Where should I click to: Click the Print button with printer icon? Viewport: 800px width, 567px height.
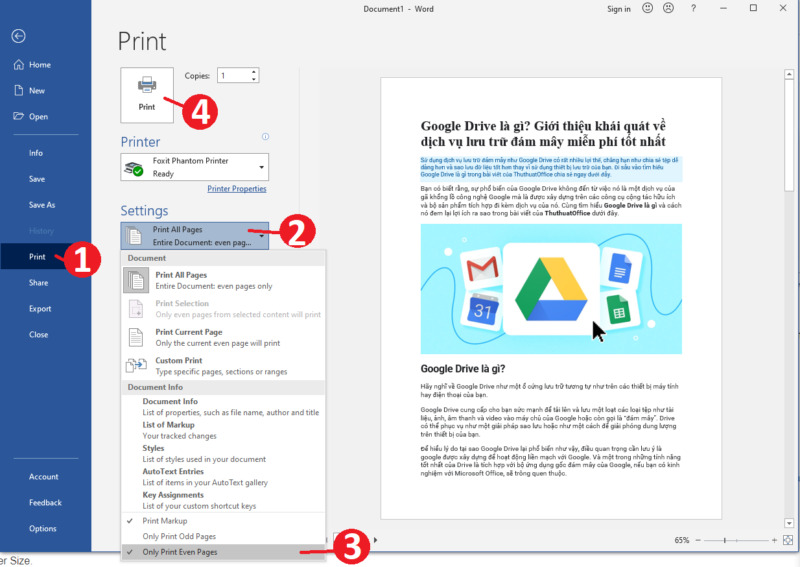pos(147,94)
